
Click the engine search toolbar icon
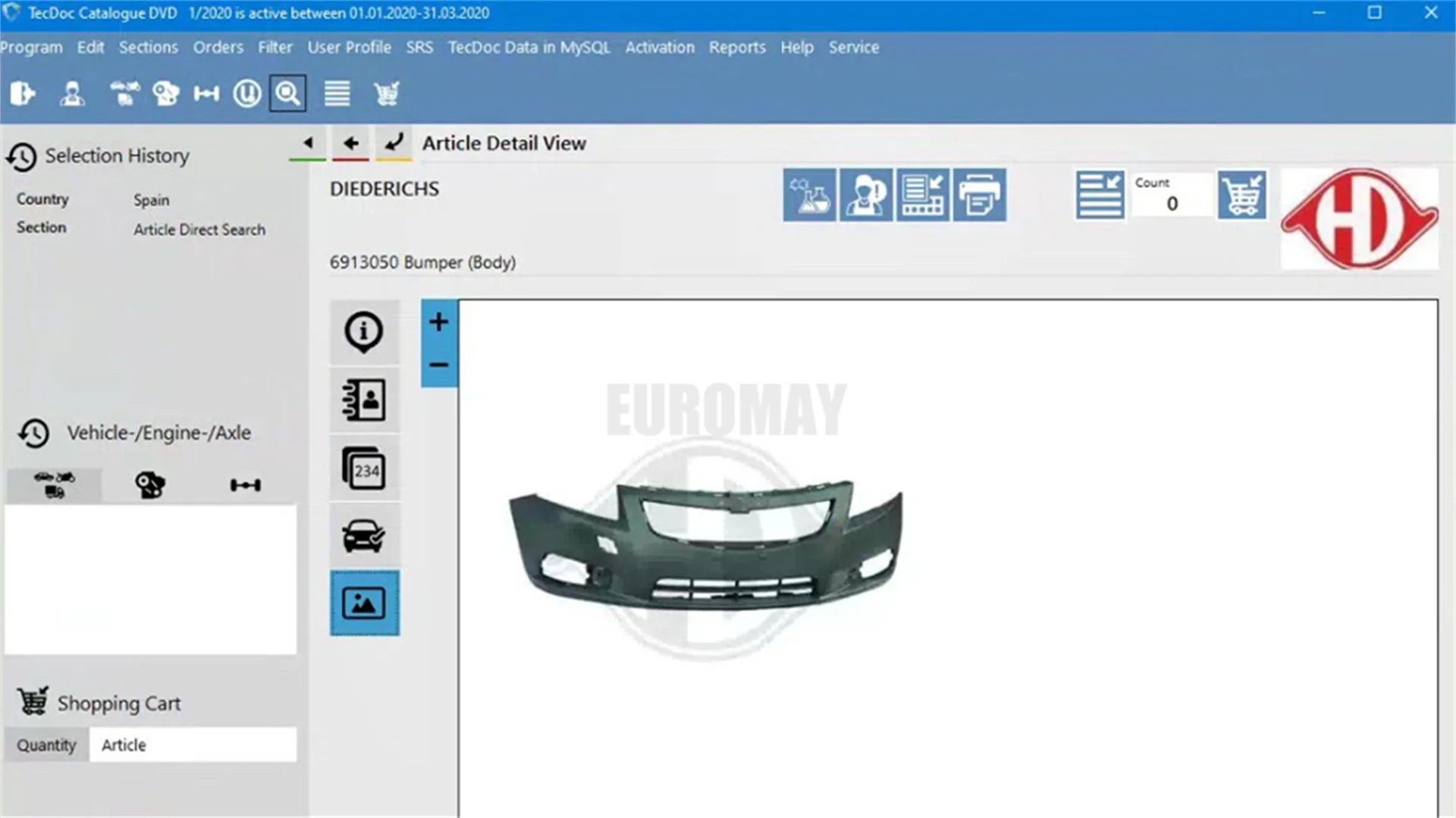pos(165,94)
